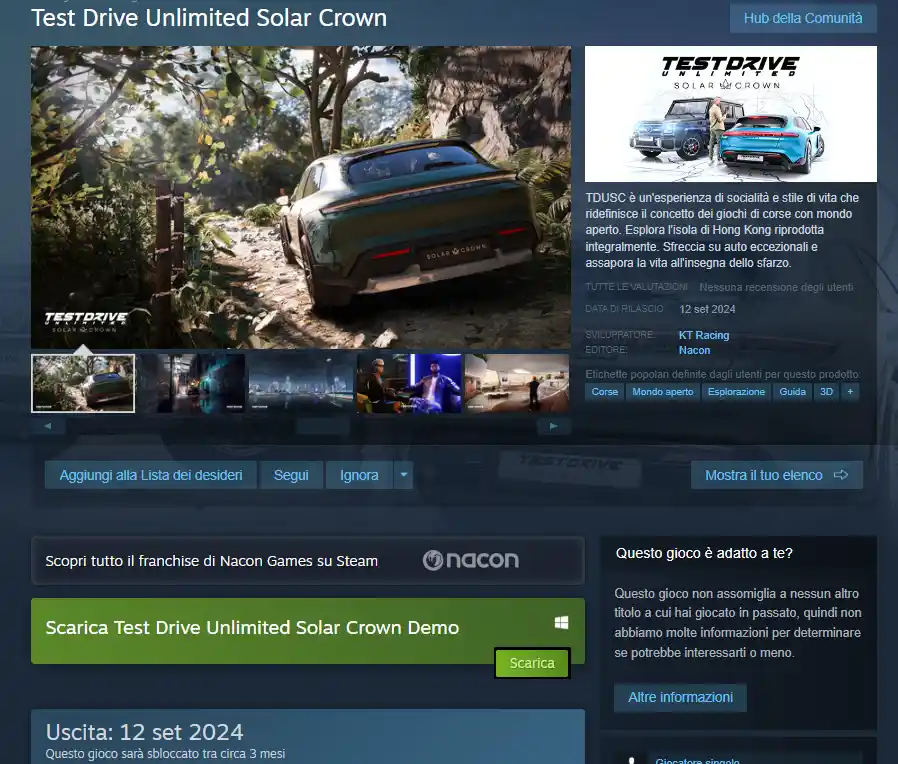Click 'Uscita: 12 set 2024' heading
Screen dimensions: 898x764
pyautogui.click(x=144, y=733)
